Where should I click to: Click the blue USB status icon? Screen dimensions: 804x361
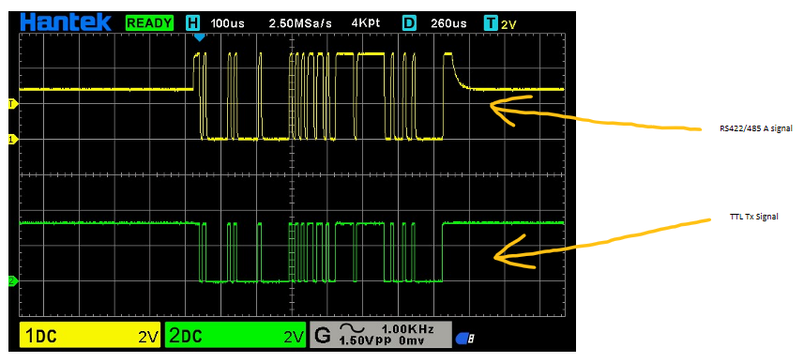464,338
